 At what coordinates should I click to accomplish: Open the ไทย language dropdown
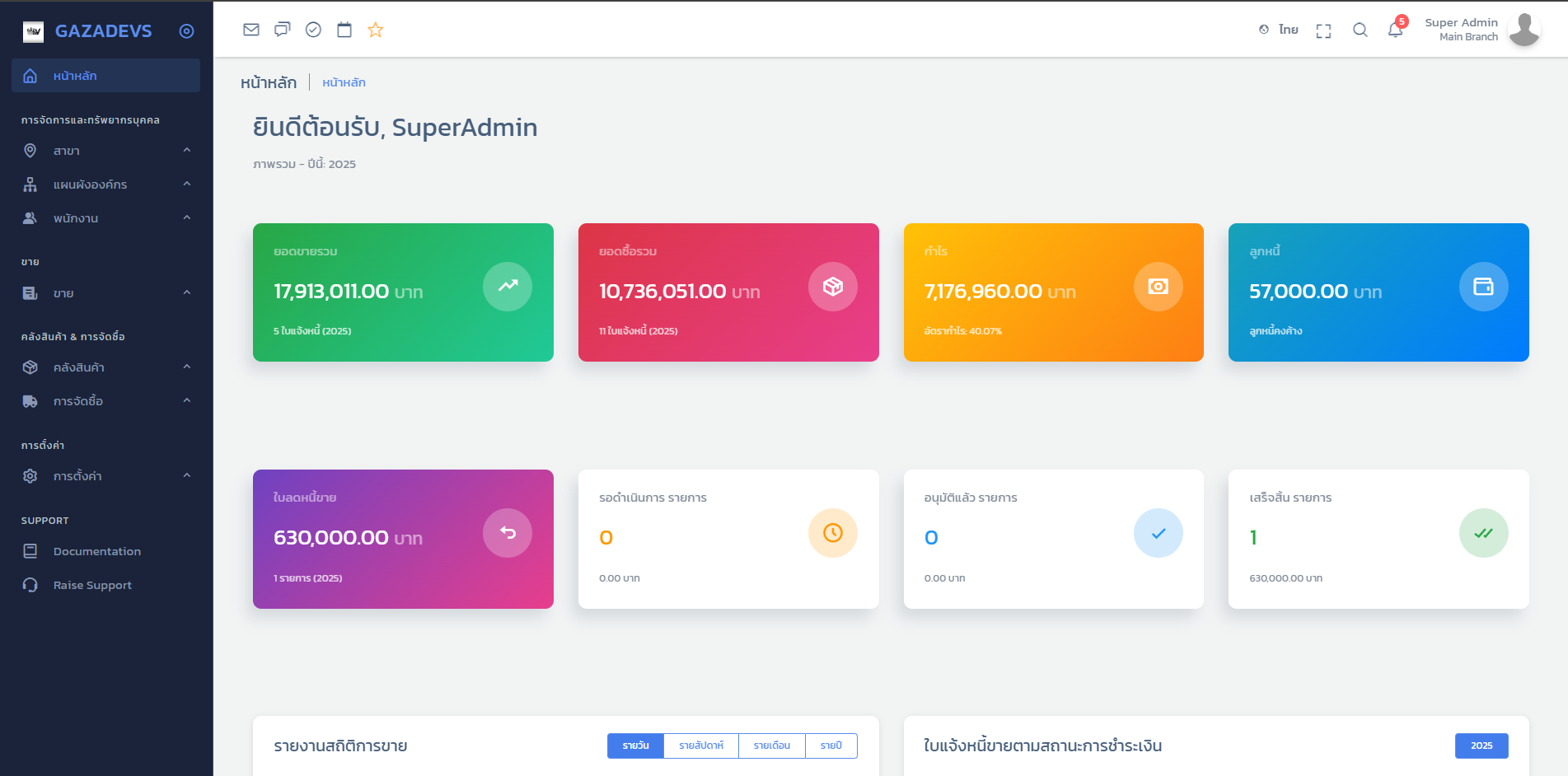[x=1280, y=30]
